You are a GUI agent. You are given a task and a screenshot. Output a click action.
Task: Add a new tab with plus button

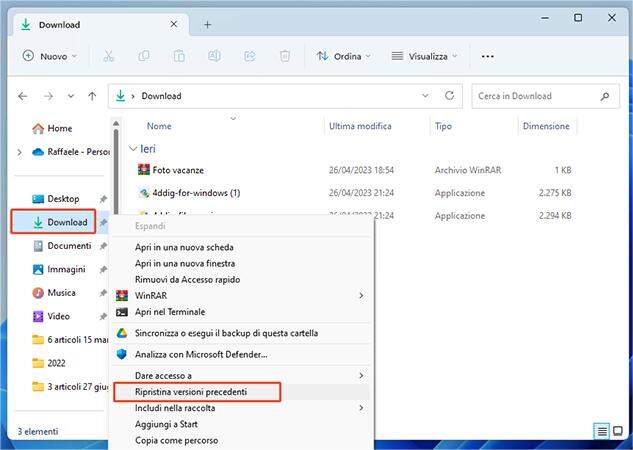point(208,25)
